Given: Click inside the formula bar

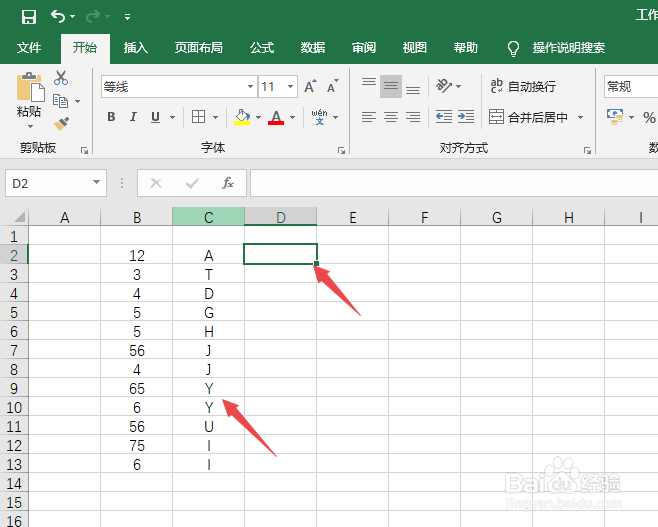Looking at the screenshot, I should point(454,183).
